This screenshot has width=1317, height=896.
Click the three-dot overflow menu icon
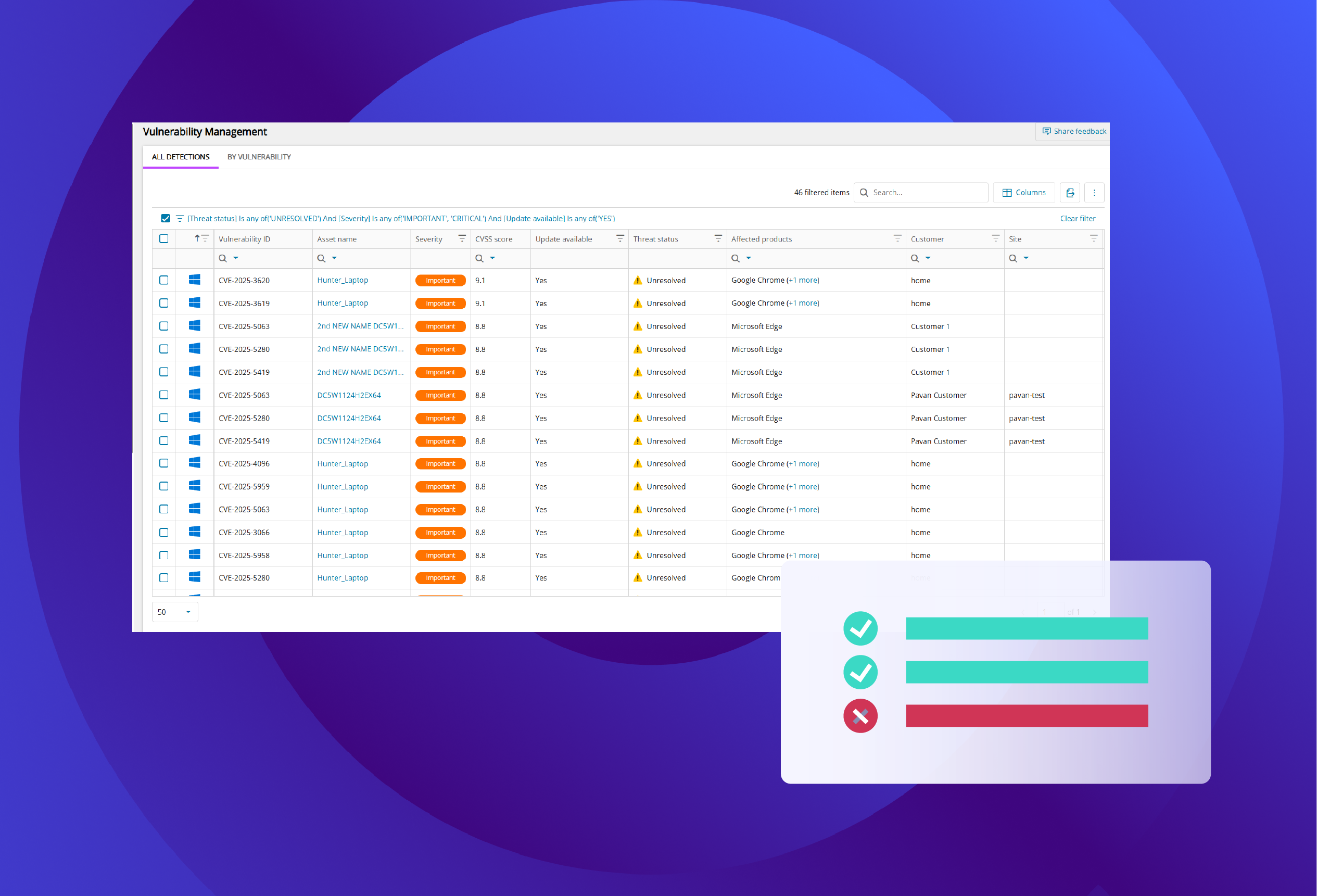pyautogui.click(x=1094, y=192)
